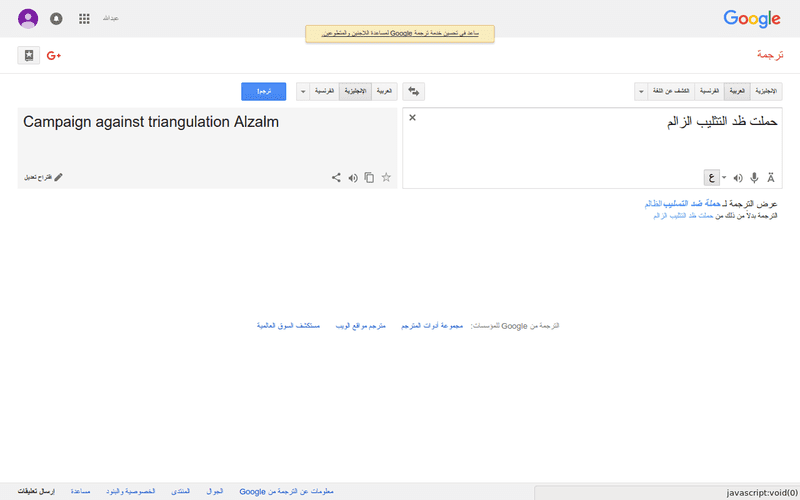Screen dimensions: 800x500
Task: Select French as source language
Action: click(x=709, y=91)
